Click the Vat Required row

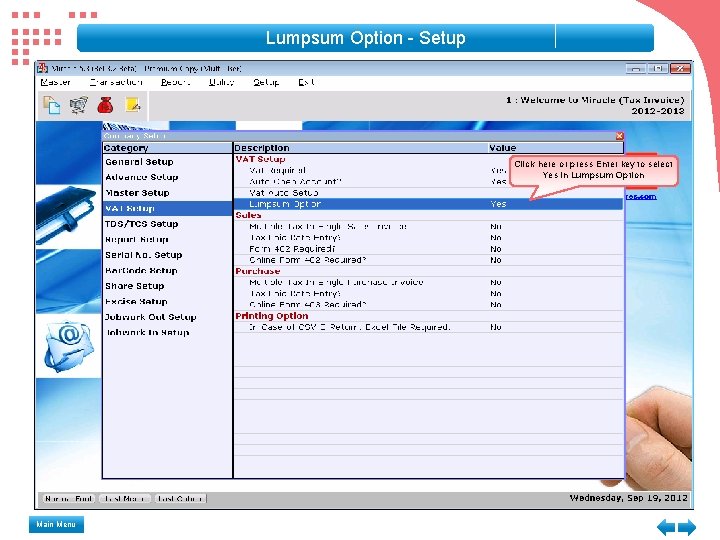(428, 170)
